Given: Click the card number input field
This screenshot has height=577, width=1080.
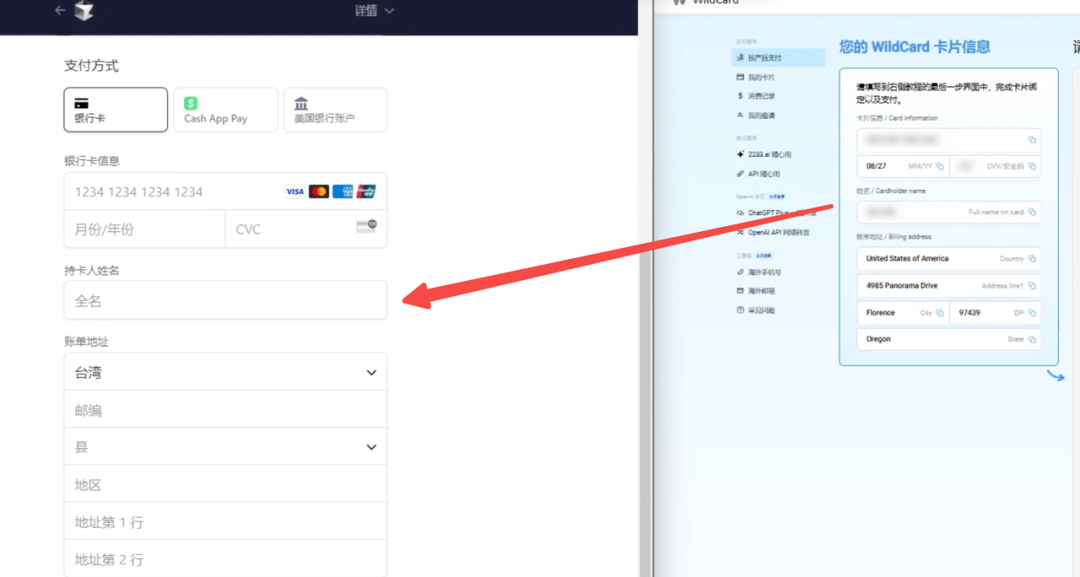Looking at the screenshot, I should click(175, 192).
